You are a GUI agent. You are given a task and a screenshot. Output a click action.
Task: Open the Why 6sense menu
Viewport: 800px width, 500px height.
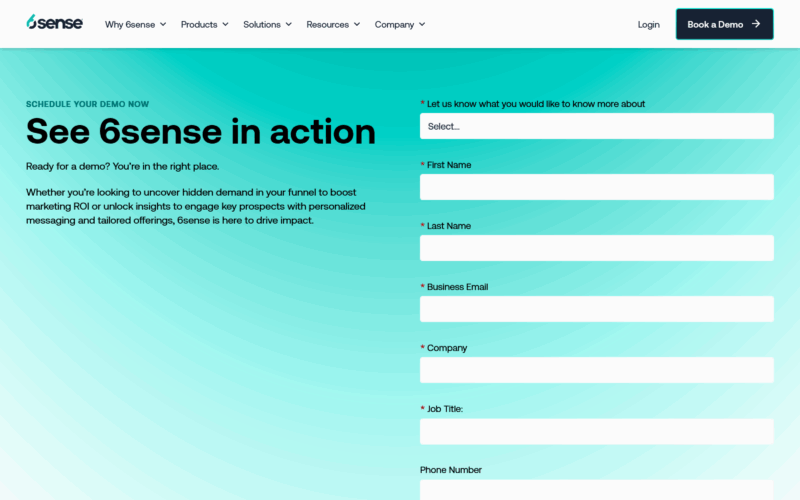coord(136,24)
